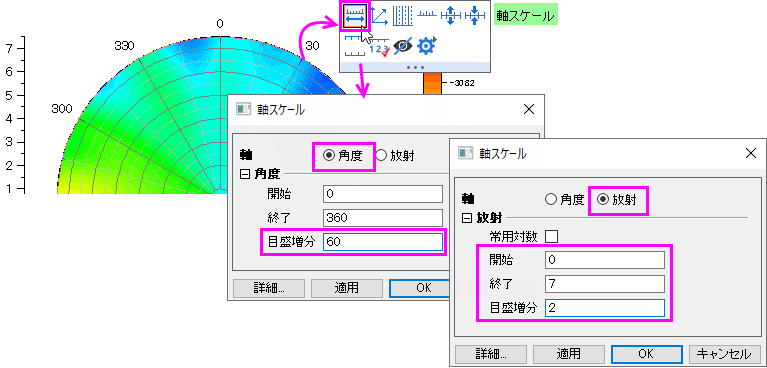Click the 目盛増分 field showing 2

coord(605,308)
